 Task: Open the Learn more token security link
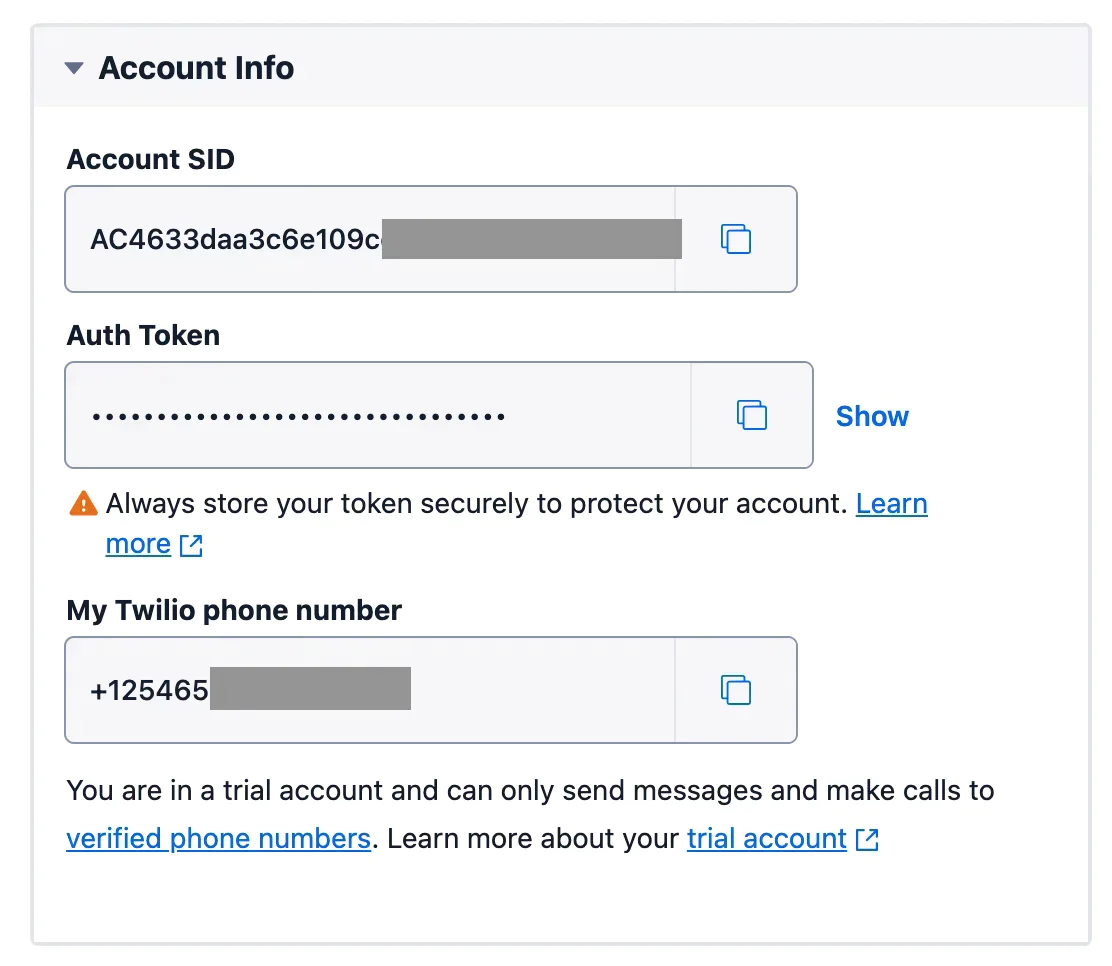[891, 504]
